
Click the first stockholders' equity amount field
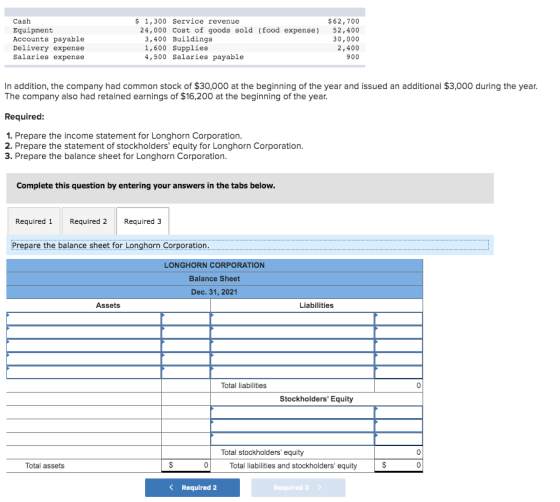(399, 412)
